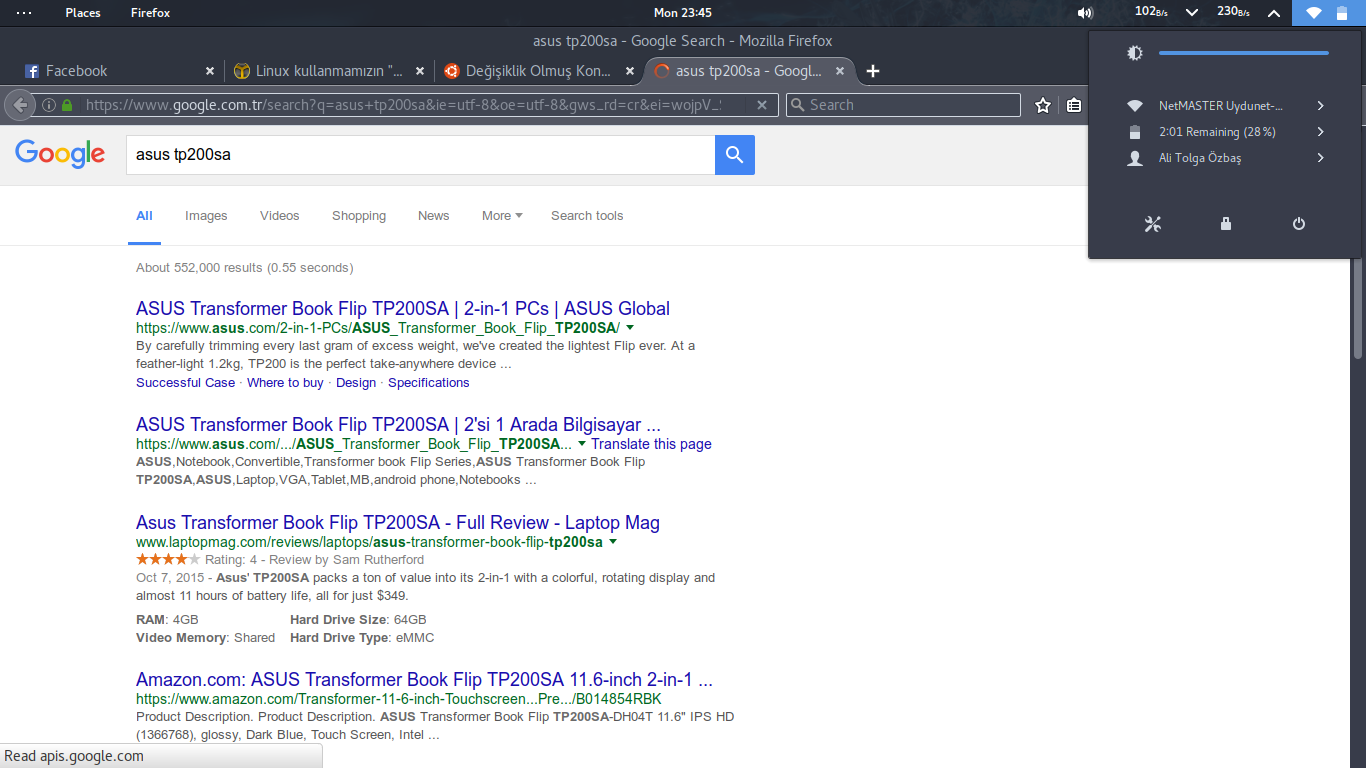Click the download speed arrow indicator
Screen dimensions: 1366x768
pos(1192,13)
